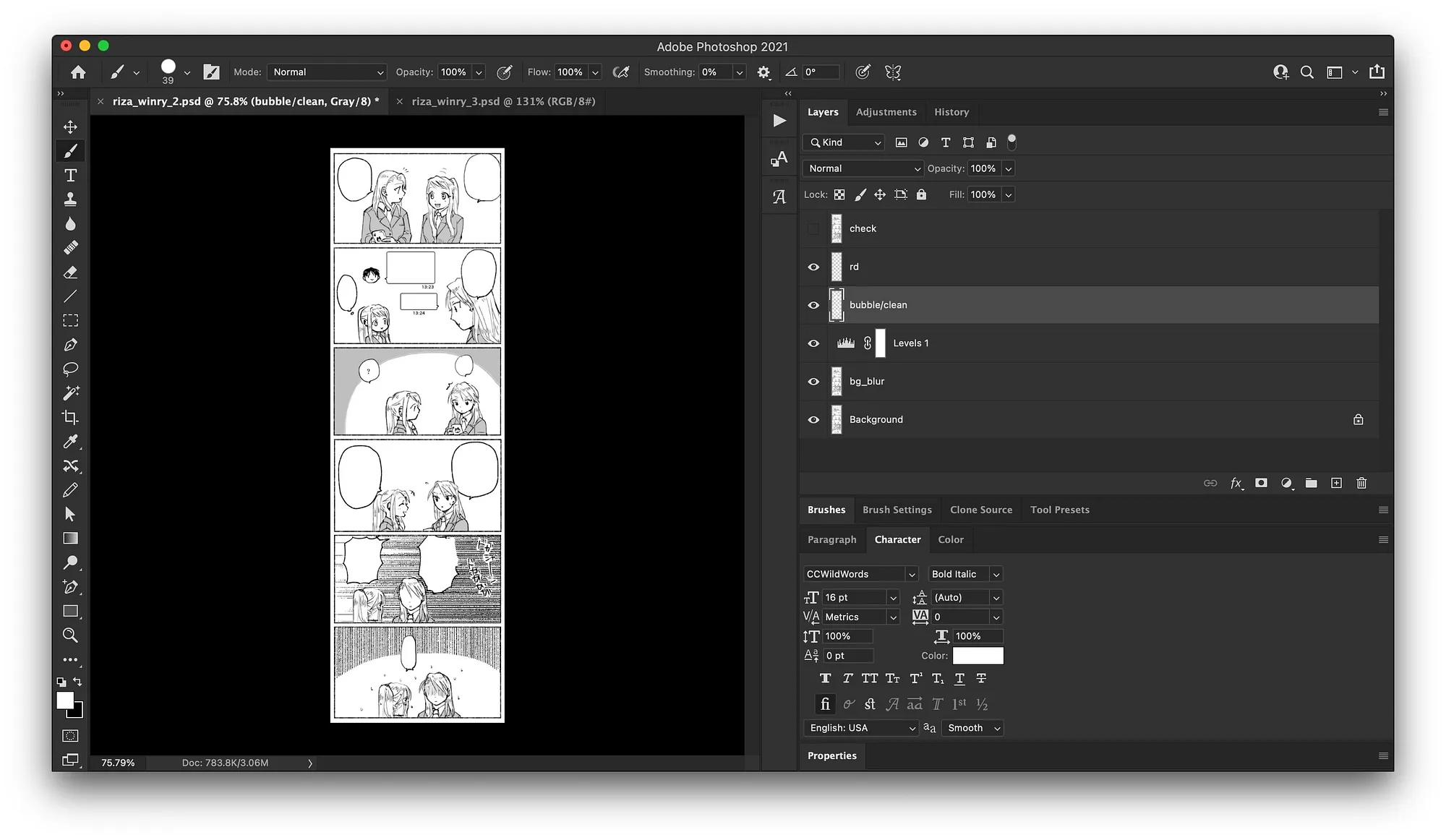The width and height of the screenshot is (1446, 840).
Task: Select the Crop tool
Action: click(70, 418)
